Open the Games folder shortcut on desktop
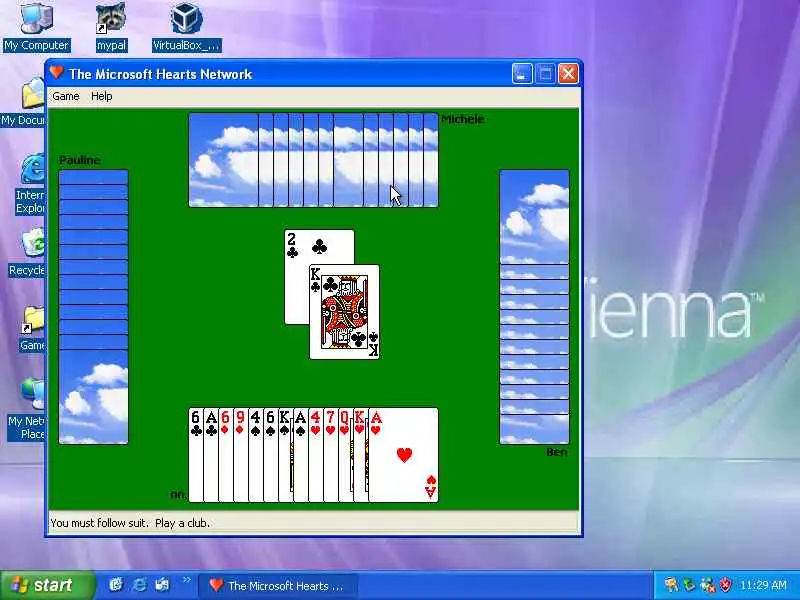The width and height of the screenshot is (800, 600). tap(32, 328)
